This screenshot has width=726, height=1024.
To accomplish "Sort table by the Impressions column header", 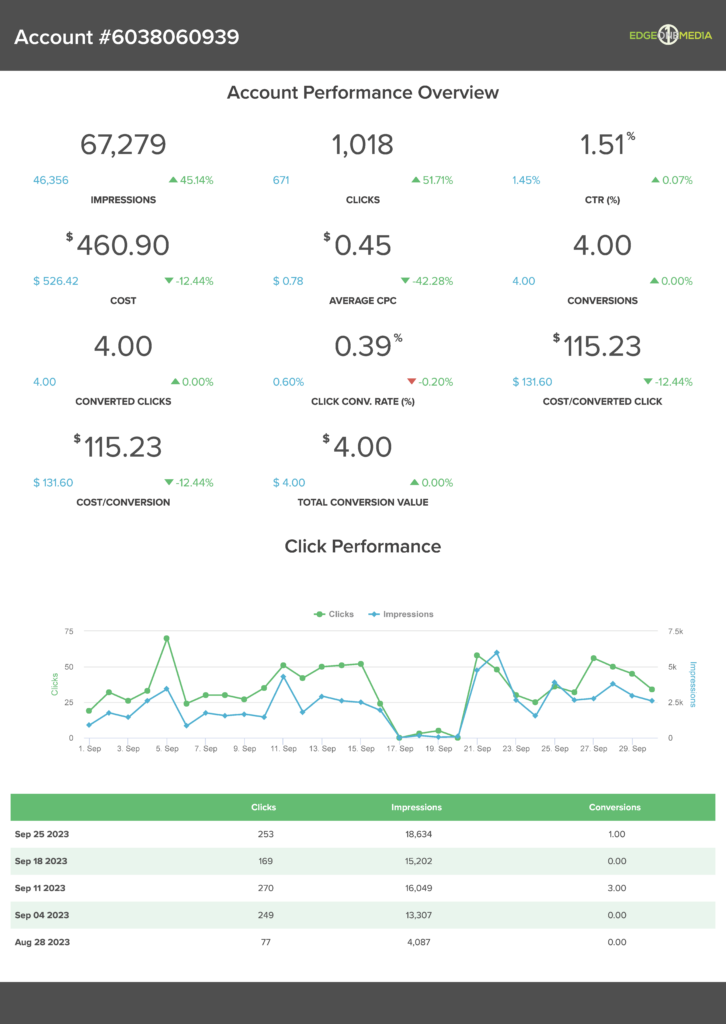I will pyautogui.click(x=416, y=807).
